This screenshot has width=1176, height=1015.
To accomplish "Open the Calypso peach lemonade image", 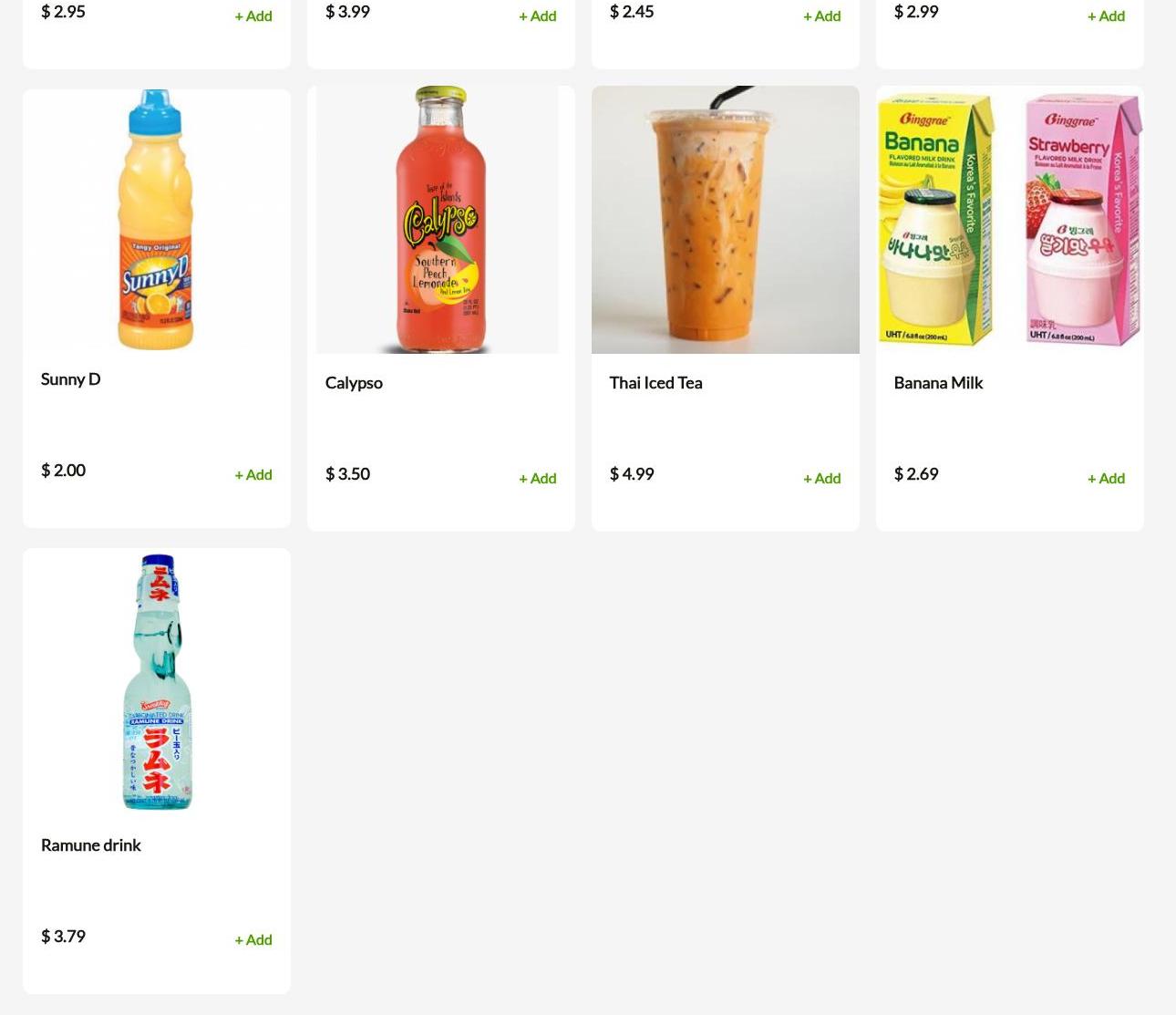I will [x=438, y=220].
